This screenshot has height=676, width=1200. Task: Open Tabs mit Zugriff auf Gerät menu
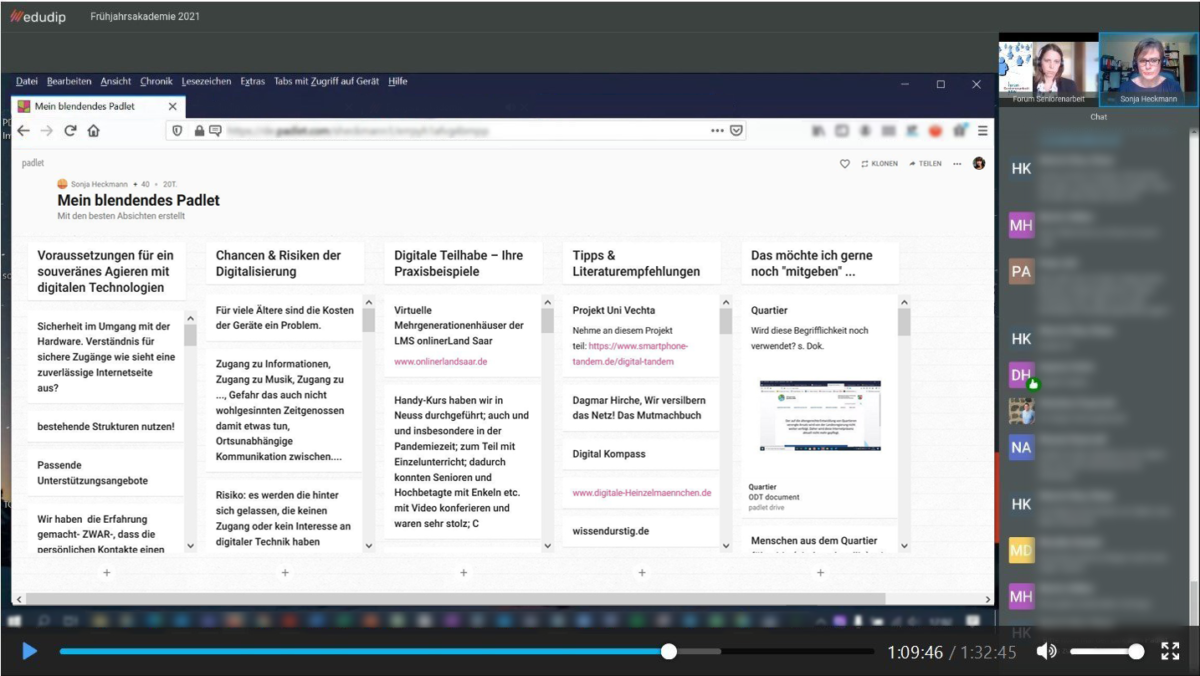(326, 82)
